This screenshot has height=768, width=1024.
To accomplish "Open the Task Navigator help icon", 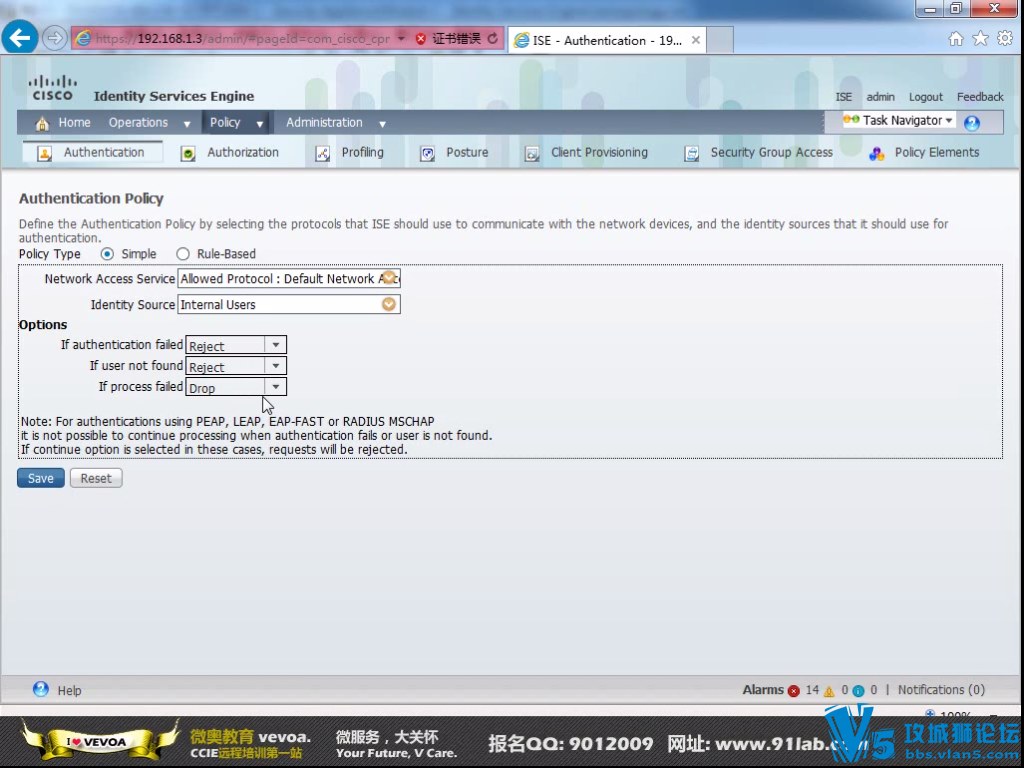I will click(x=971, y=123).
